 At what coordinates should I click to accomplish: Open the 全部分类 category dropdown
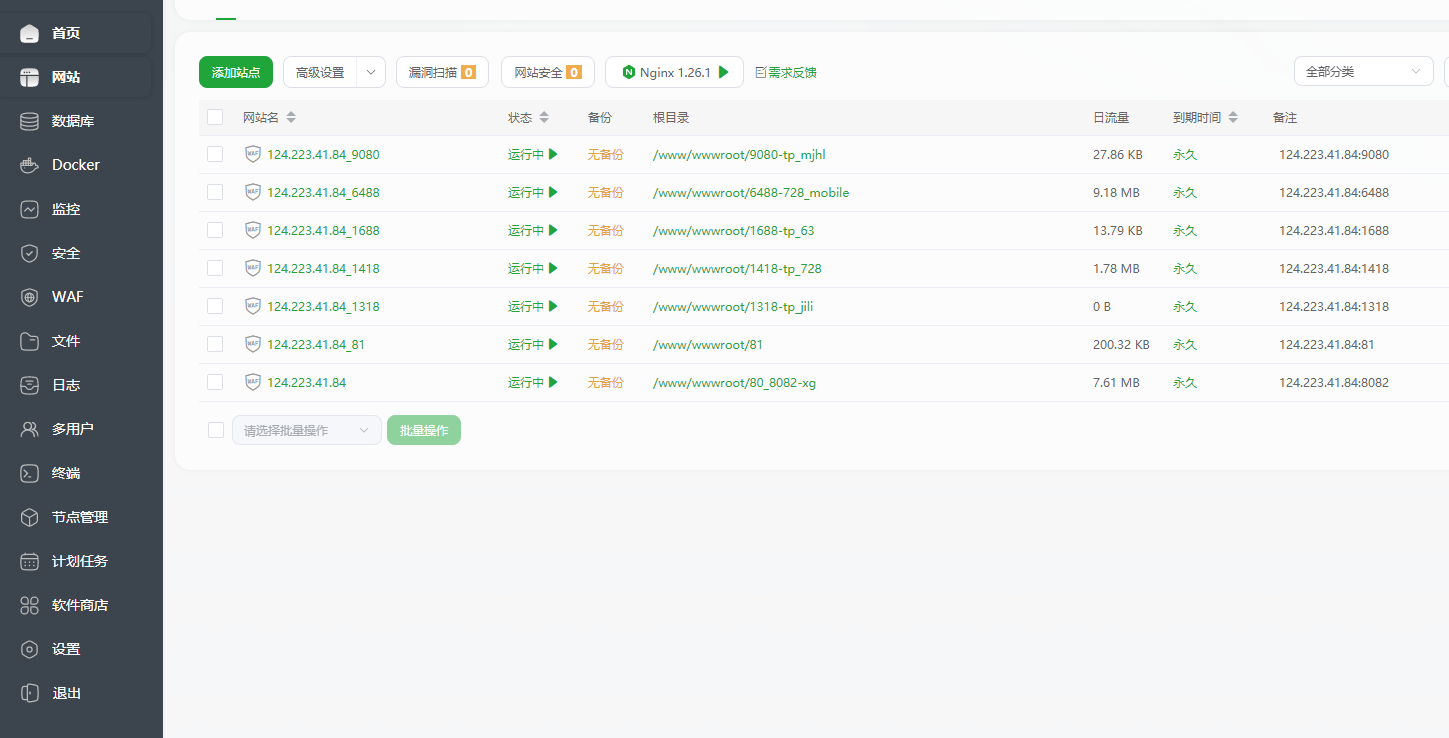[1364, 72]
